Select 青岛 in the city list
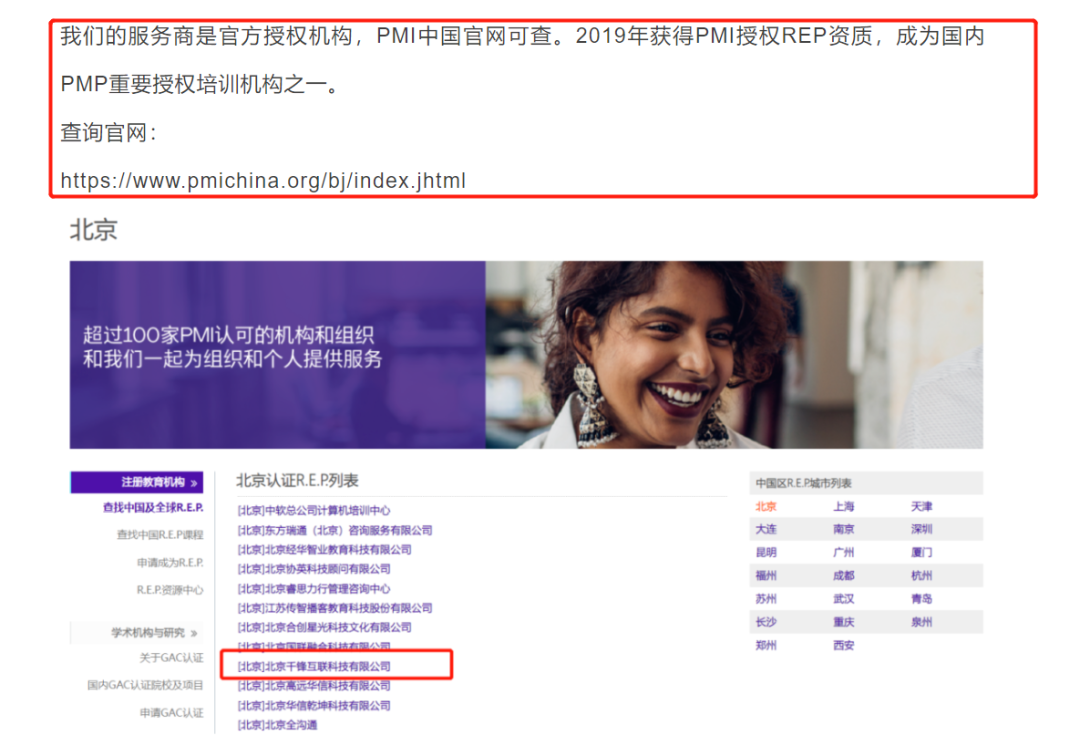 point(922,599)
